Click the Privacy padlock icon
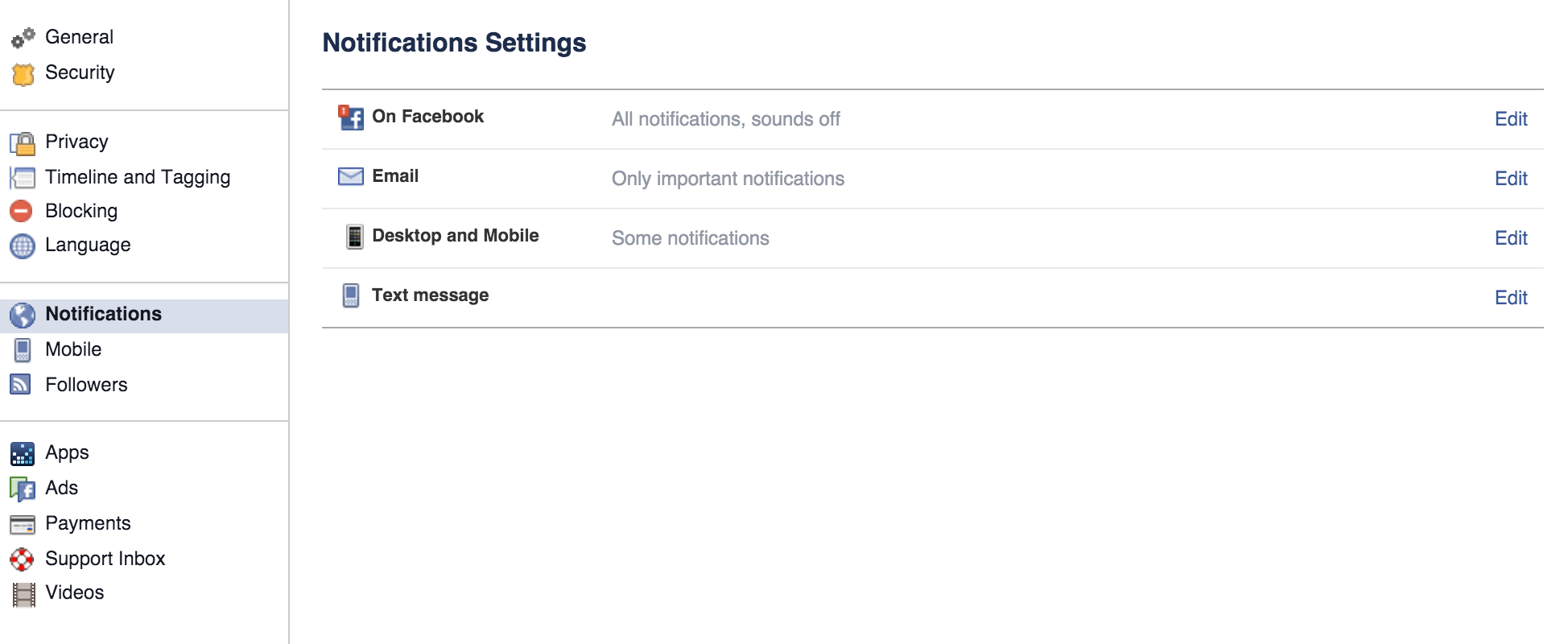The width and height of the screenshot is (1568, 644). [x=23, y=143]
